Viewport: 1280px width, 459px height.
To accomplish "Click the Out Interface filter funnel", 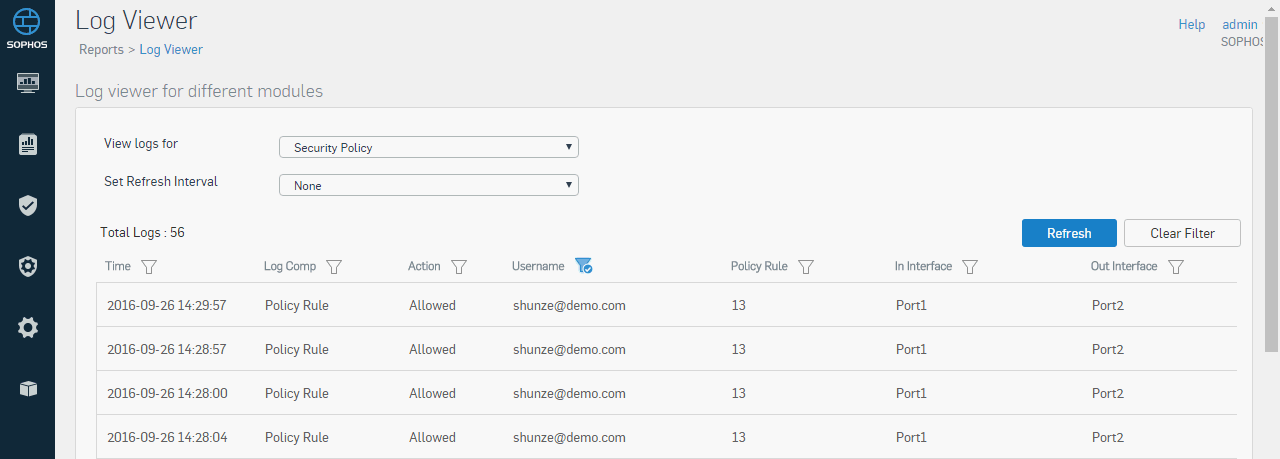I will [x=1176, y=267].
